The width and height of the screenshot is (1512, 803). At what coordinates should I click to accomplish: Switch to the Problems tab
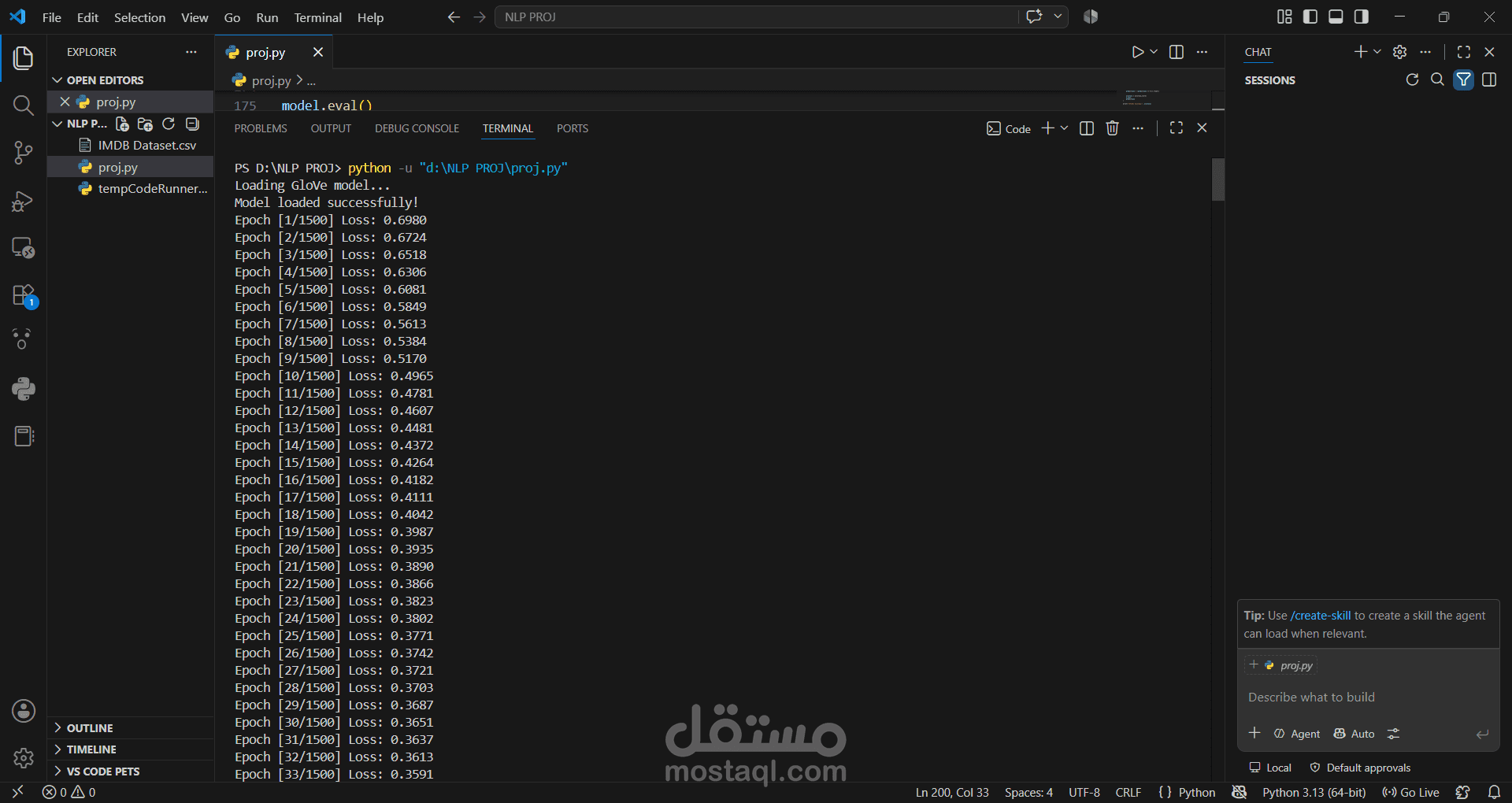261,128
